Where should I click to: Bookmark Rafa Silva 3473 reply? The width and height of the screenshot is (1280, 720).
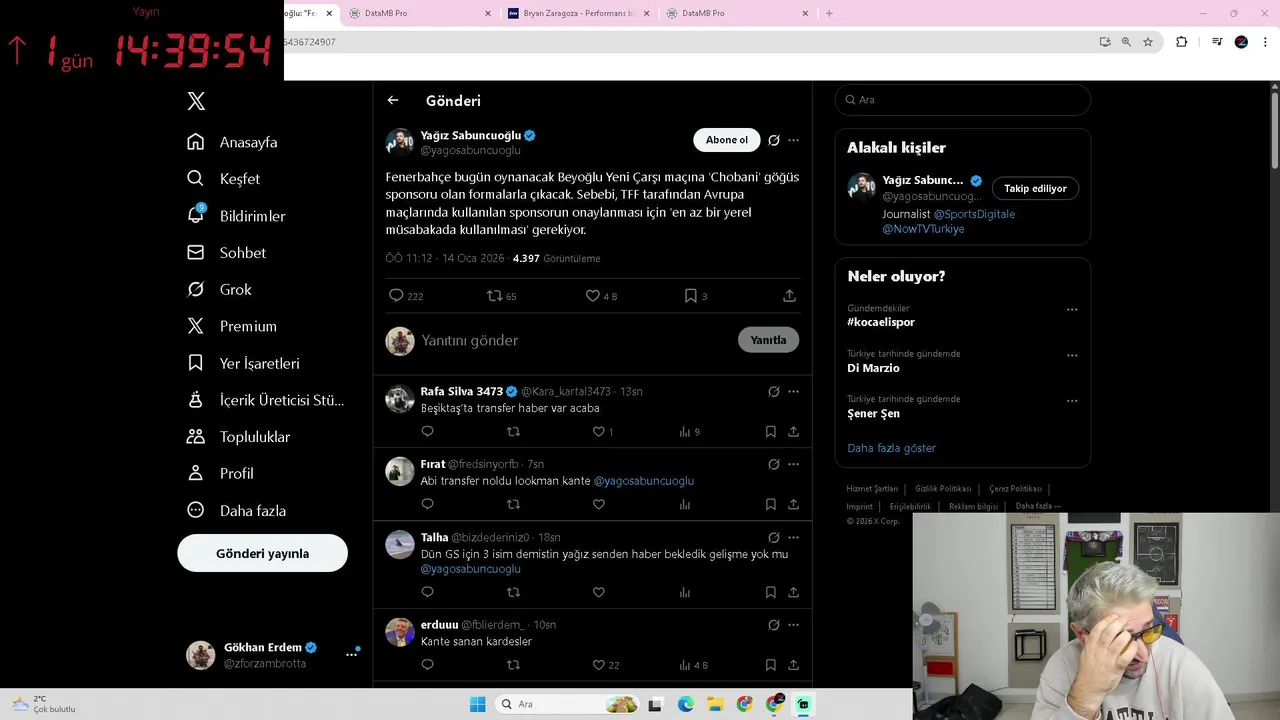tap(770, 432)
